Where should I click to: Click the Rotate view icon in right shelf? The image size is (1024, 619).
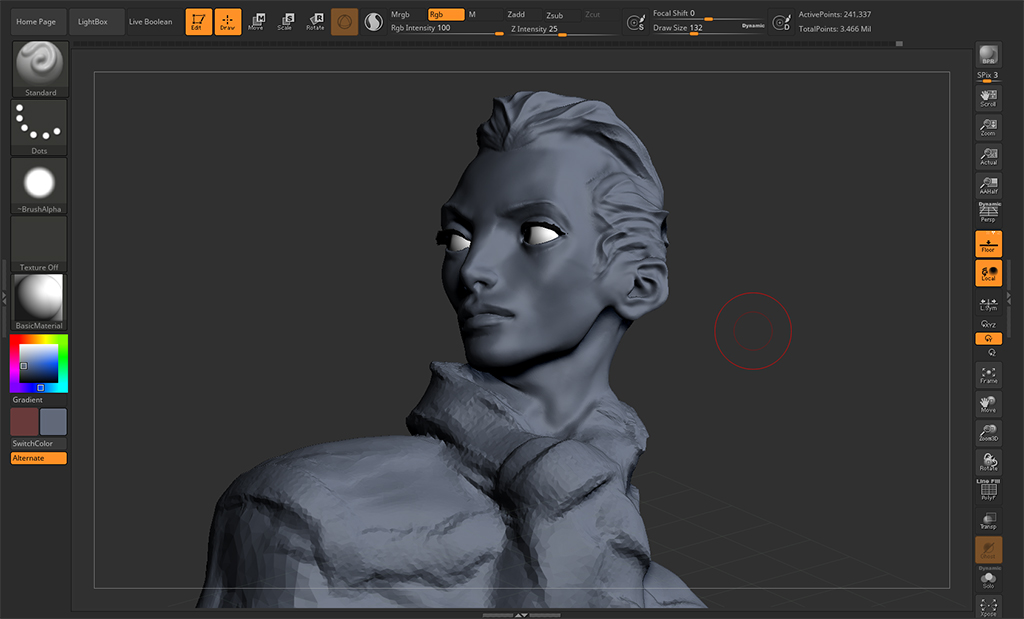point(988,462)
